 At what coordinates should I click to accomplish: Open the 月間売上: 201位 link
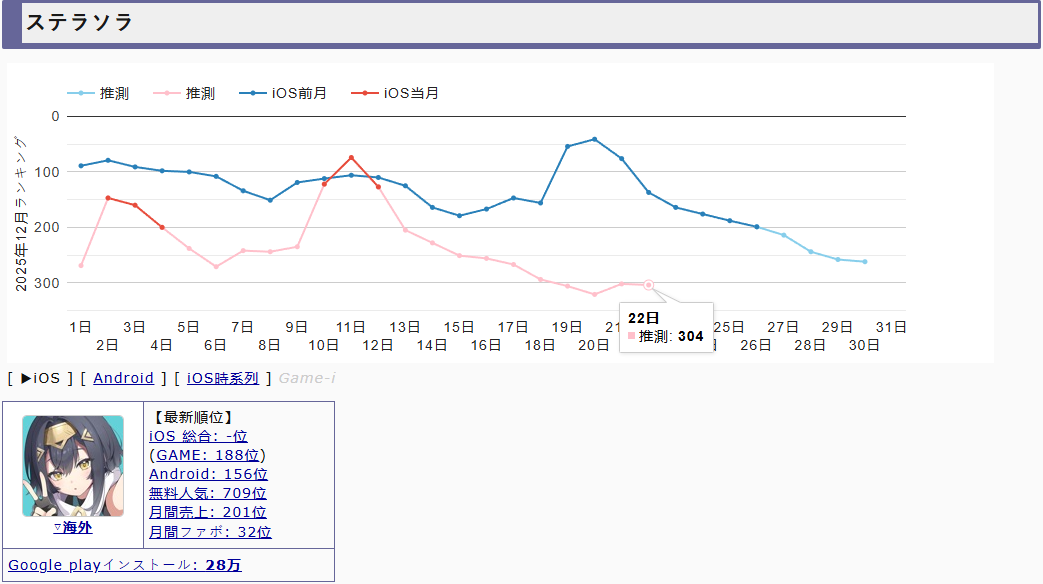point(208,512)
